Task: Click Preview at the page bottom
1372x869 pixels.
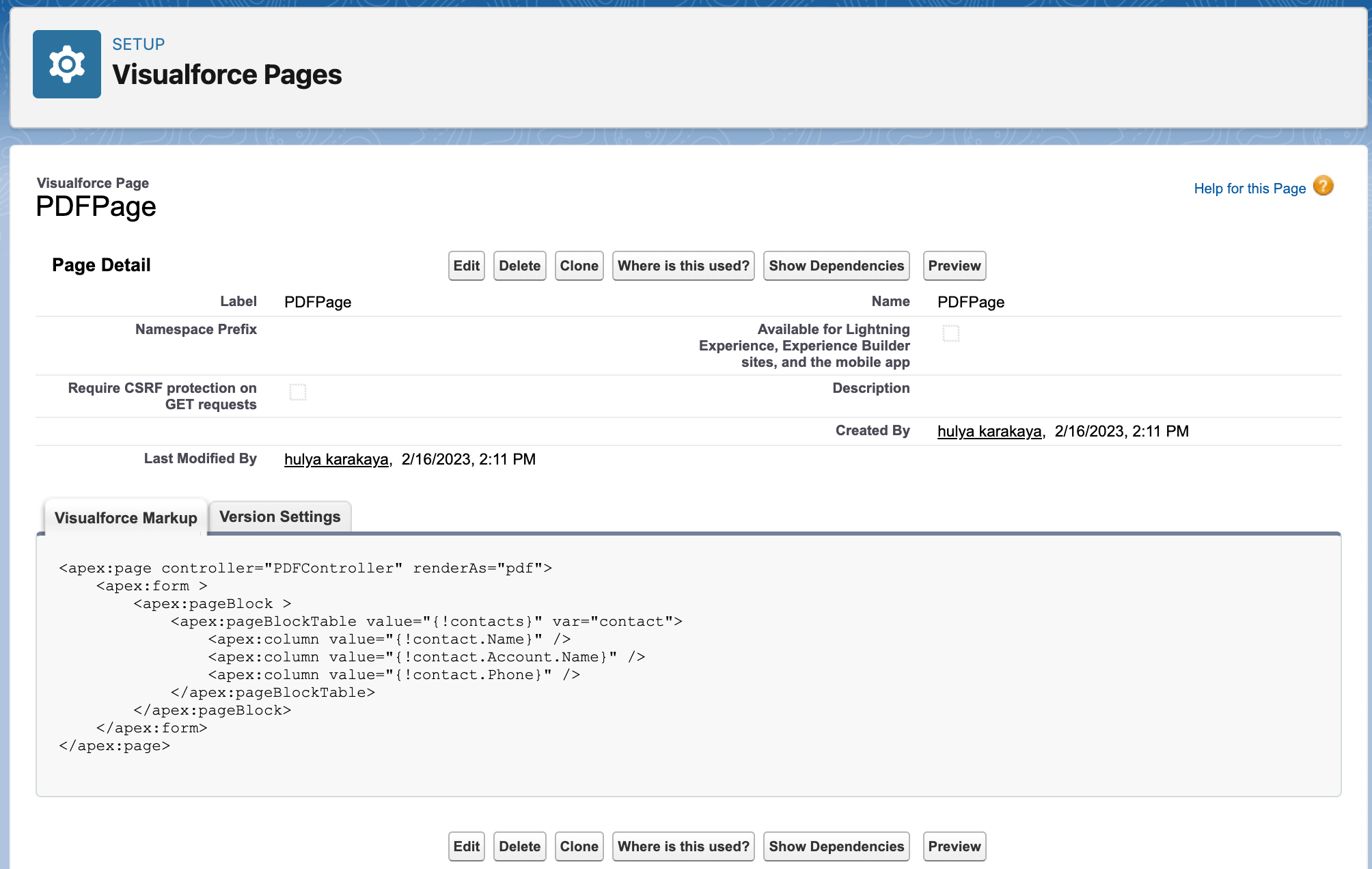Action: tap(954, 846)
